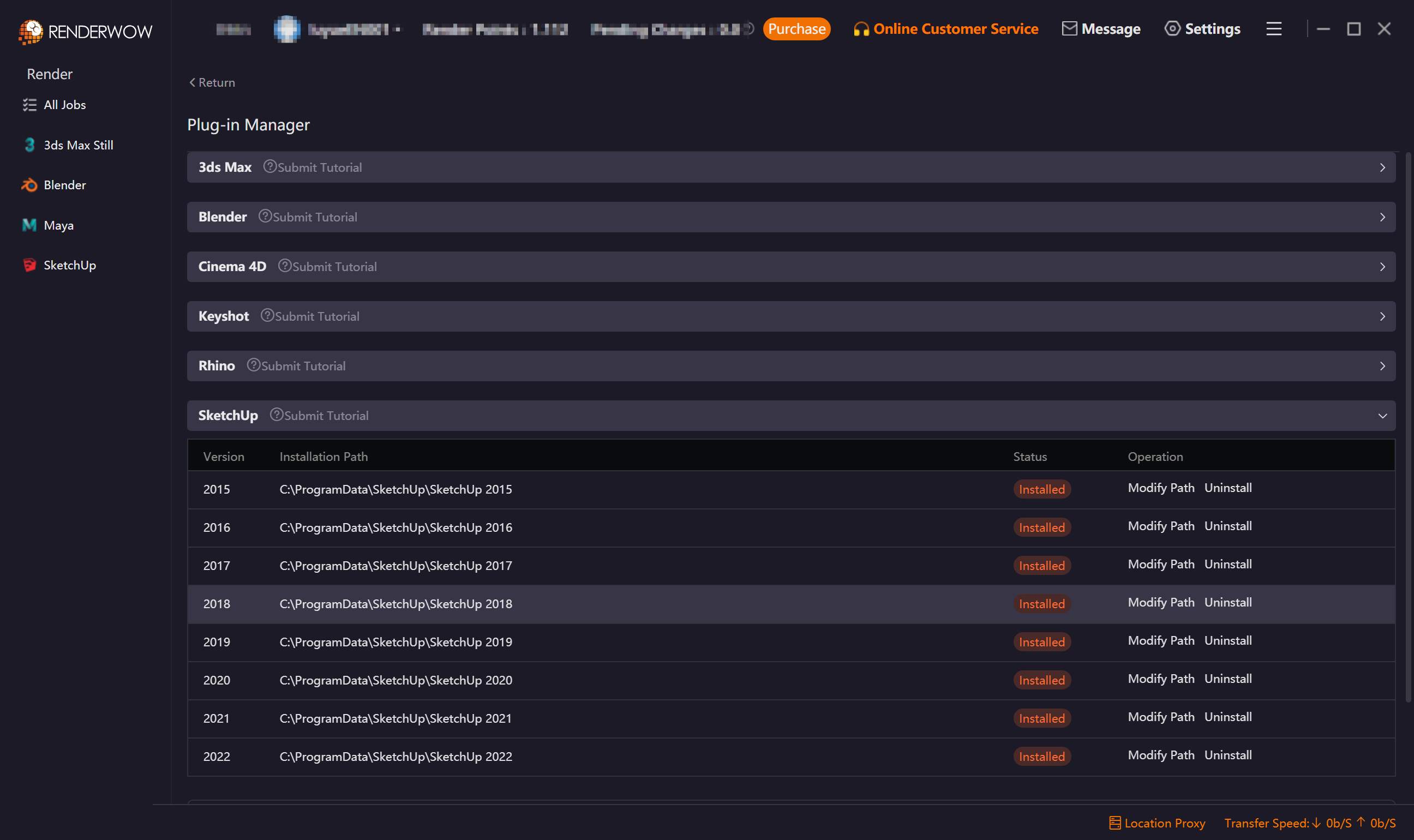This screenshot has width=1414, height=840.
Task: Expand the 3ds Max plug-in section
Action: tap(1382, 167)
